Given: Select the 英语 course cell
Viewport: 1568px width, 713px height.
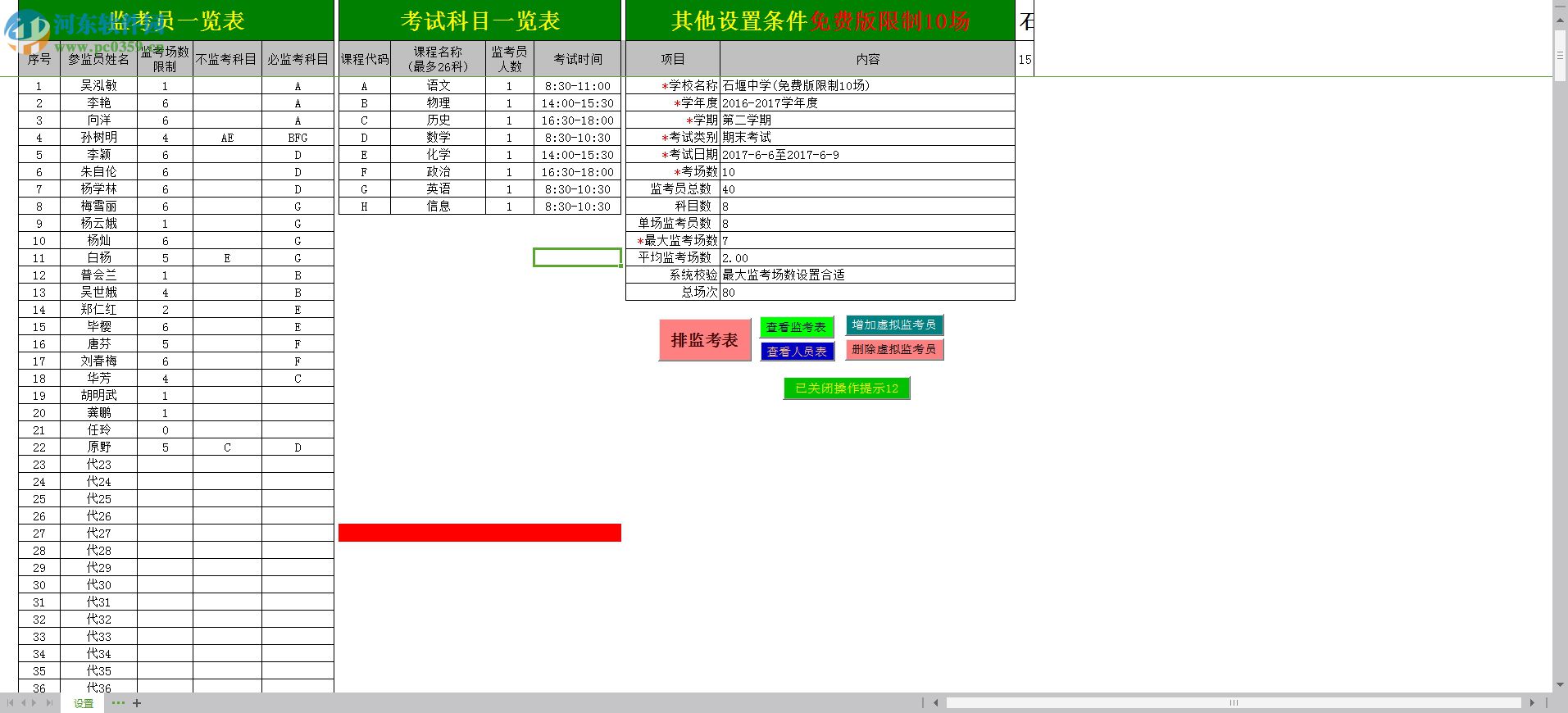Looking at the screenshot, I should [438, 188].
